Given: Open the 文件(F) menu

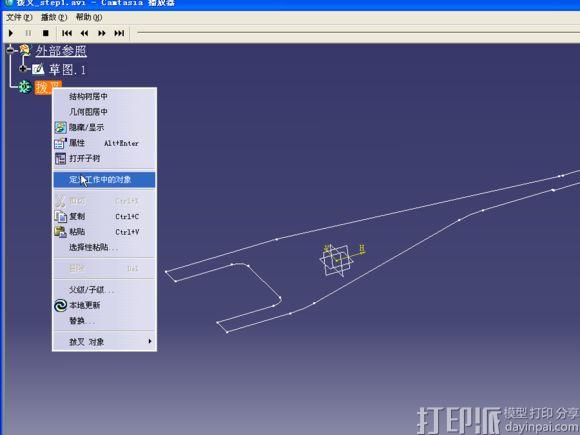Looking at the screenshot, I should pos(19,17).
